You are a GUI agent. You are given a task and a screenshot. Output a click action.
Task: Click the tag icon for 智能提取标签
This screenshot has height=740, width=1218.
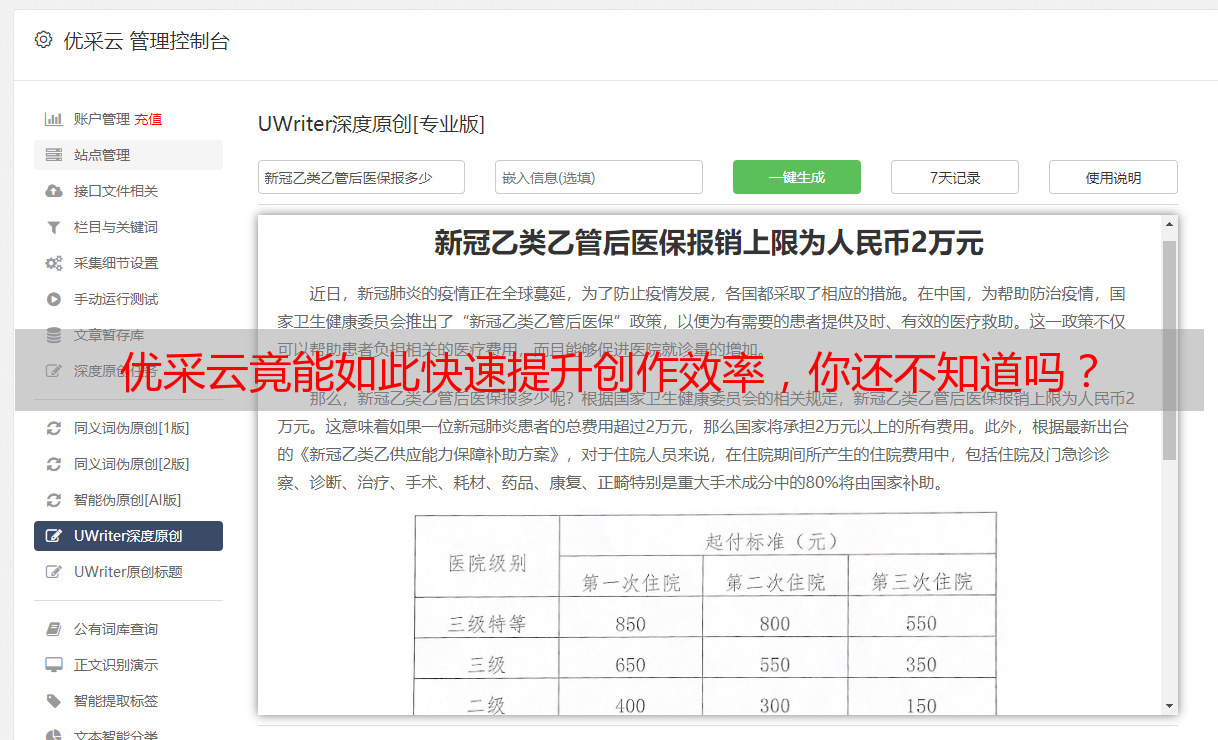[54, 701]
